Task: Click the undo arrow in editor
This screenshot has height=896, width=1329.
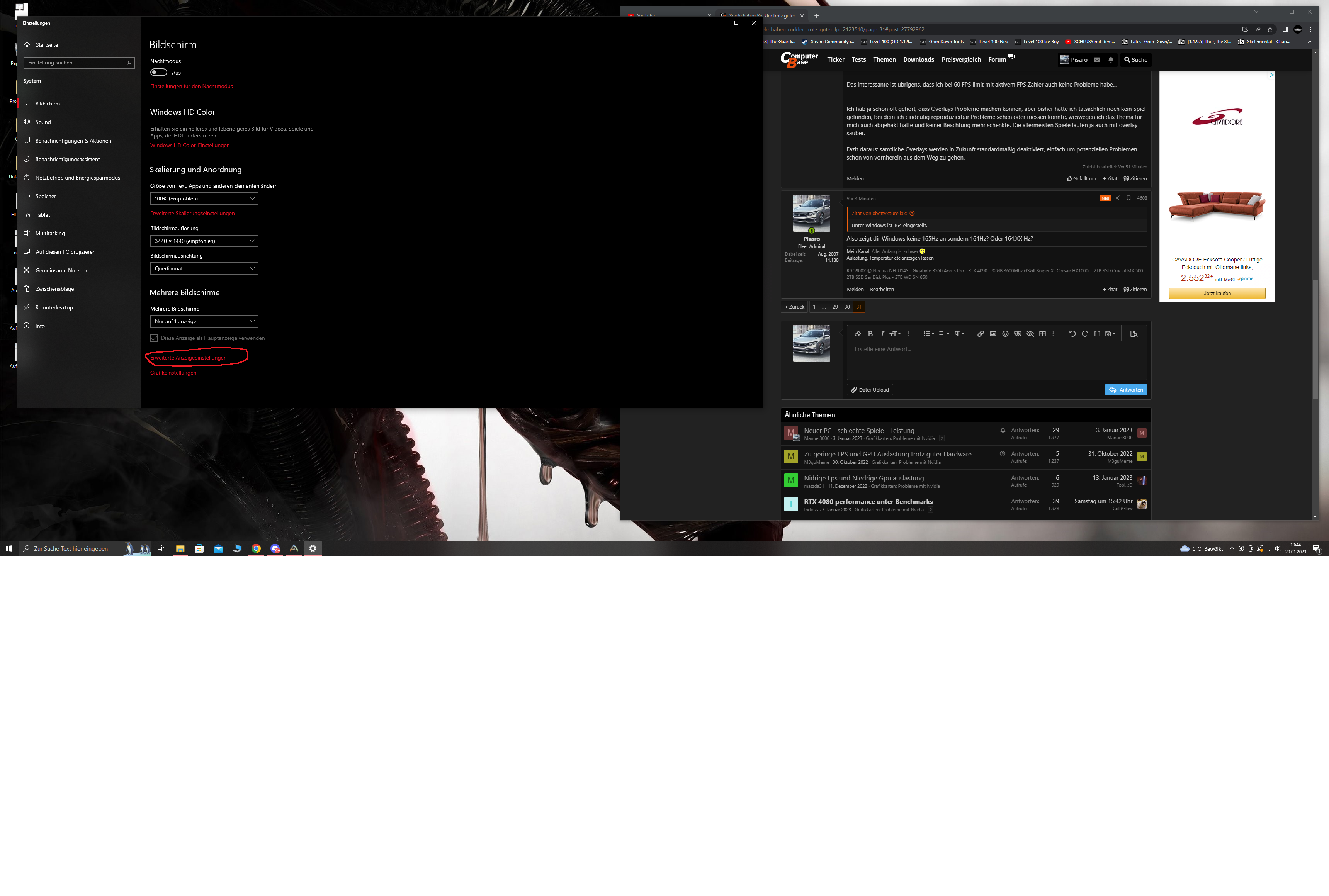Action: coord(1072,334)
